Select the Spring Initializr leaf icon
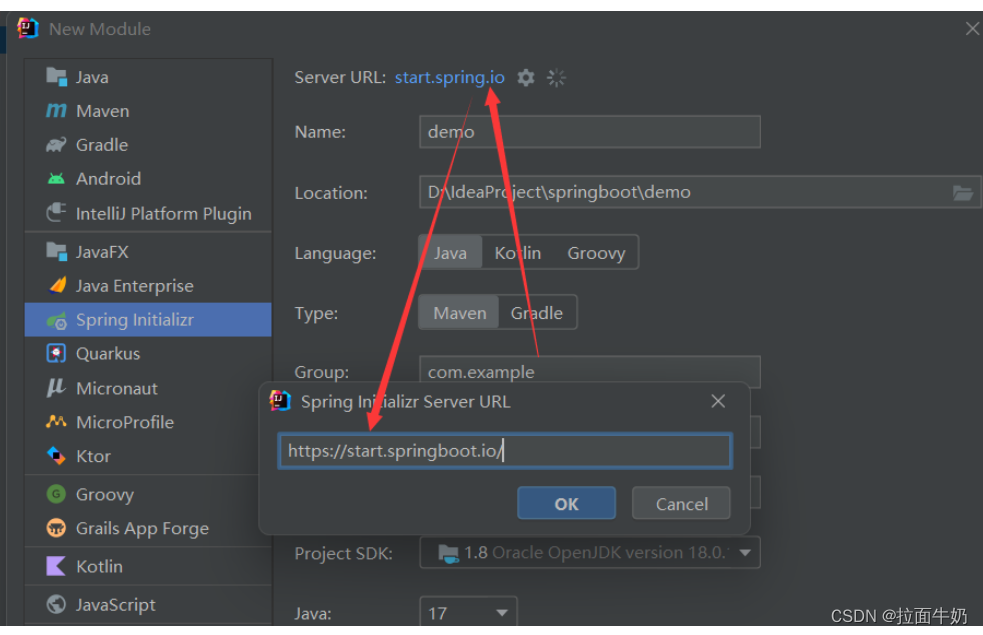This screenshot has height=635, width=983. pyautogui.click(x=56, y=320)
